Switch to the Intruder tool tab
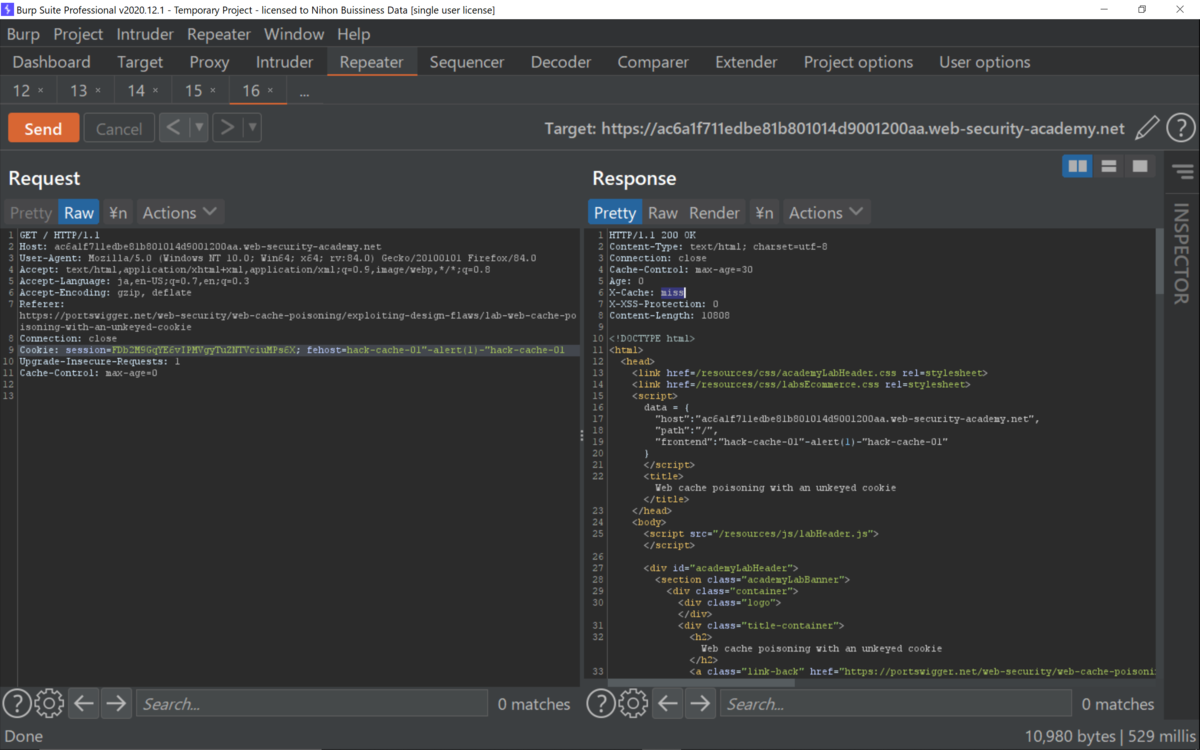 (x=284, y=62)
